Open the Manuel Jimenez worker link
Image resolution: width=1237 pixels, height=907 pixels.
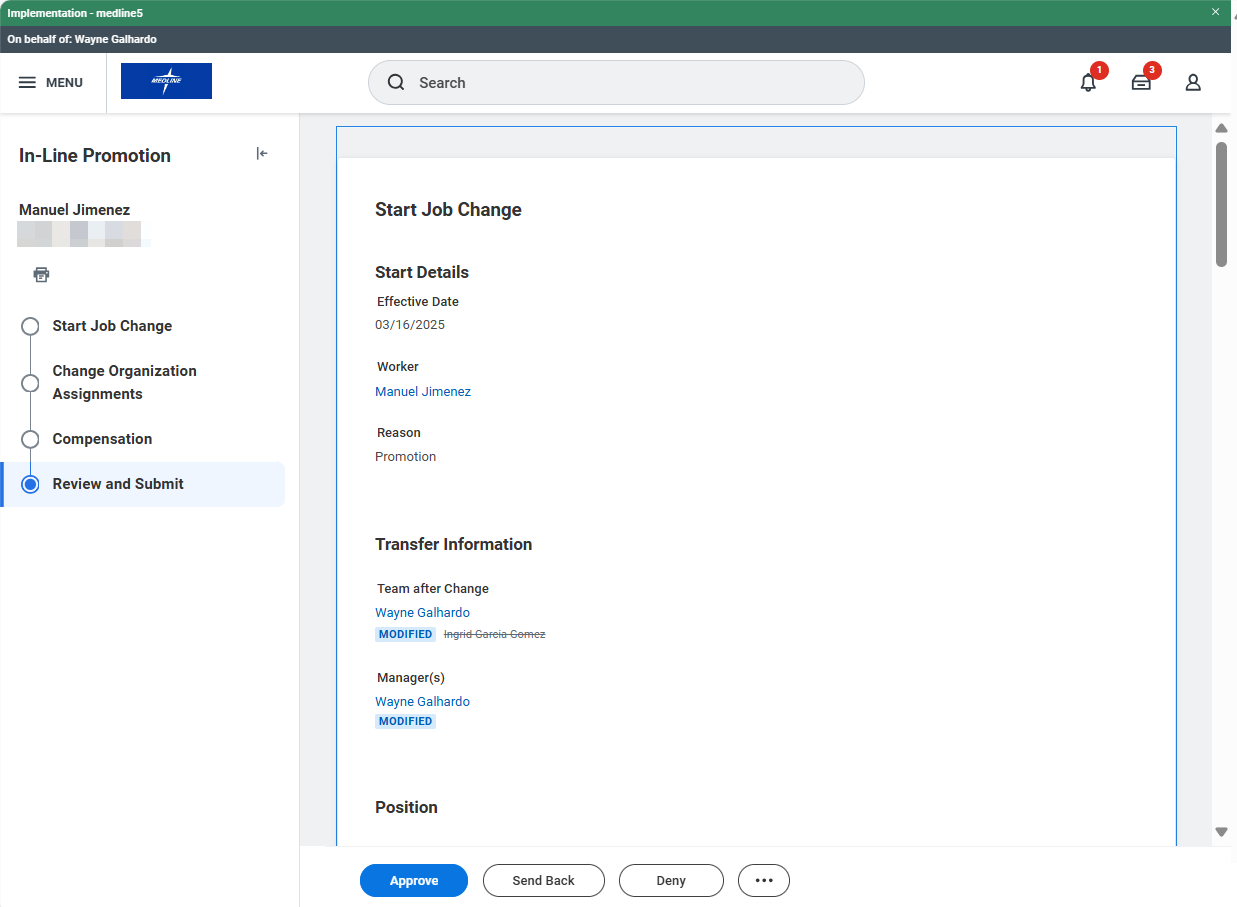(423, 392)
